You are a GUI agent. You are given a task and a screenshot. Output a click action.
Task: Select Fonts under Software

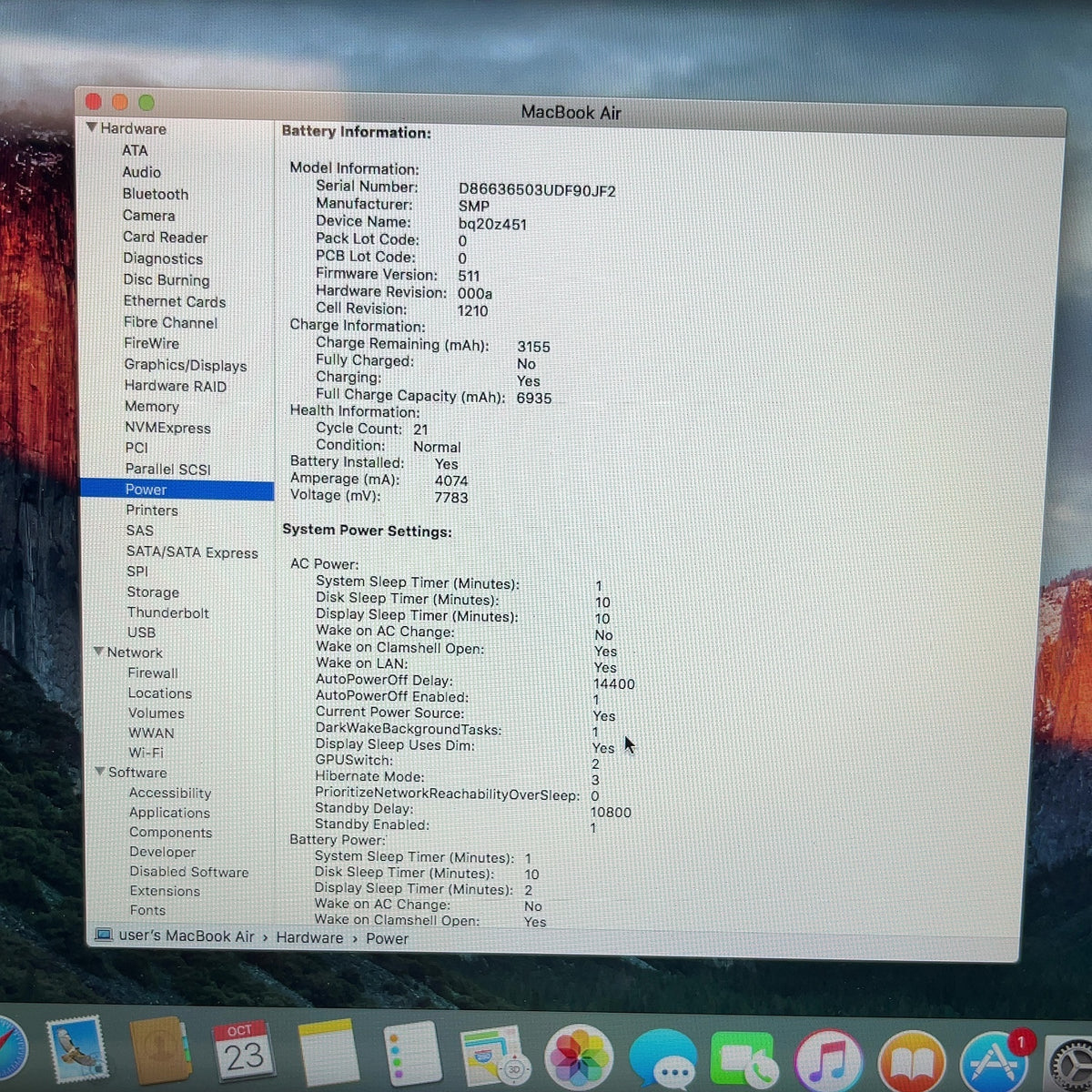(147, 910)
